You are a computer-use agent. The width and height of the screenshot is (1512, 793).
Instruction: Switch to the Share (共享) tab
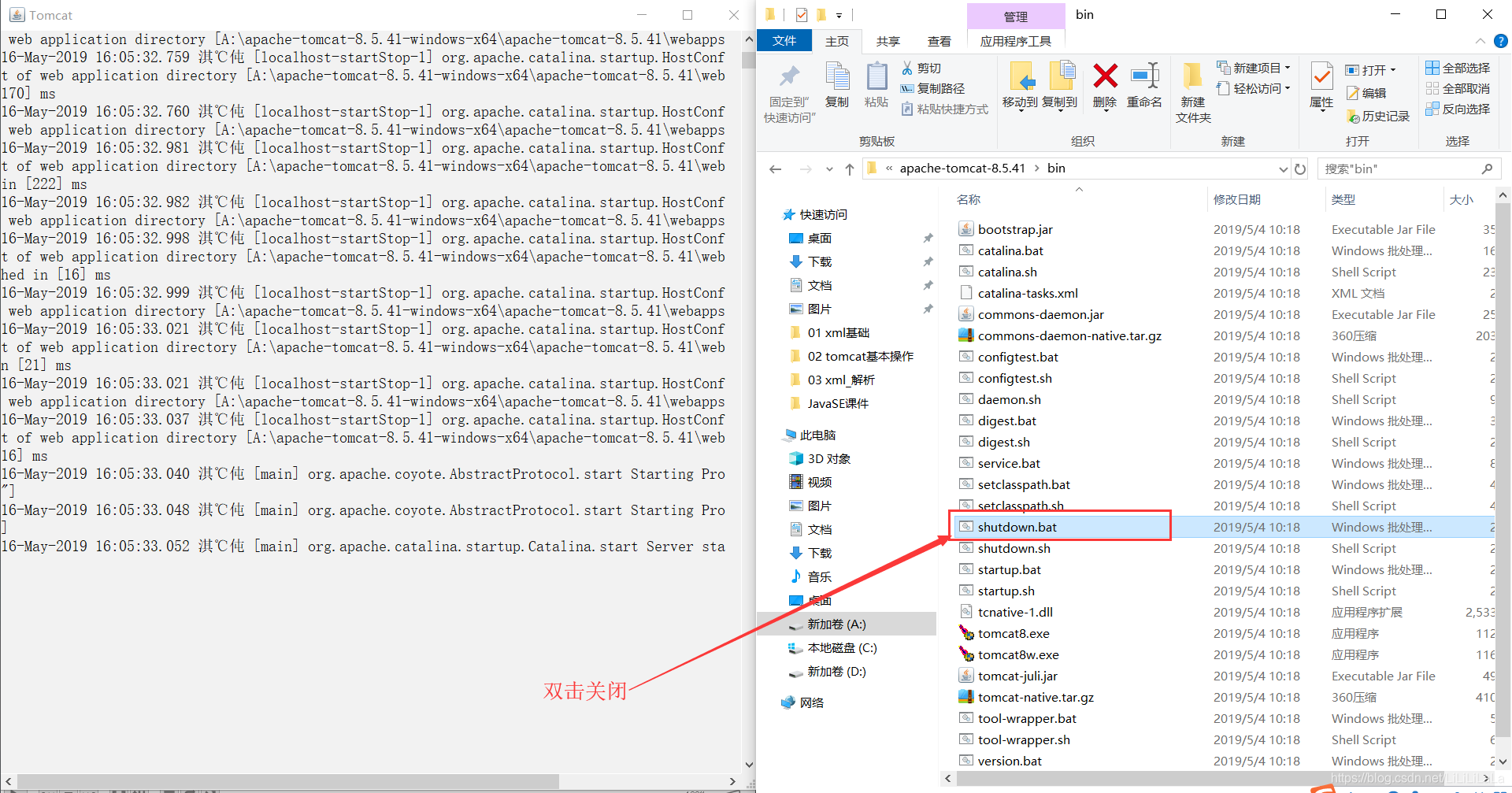click(888, 41)
